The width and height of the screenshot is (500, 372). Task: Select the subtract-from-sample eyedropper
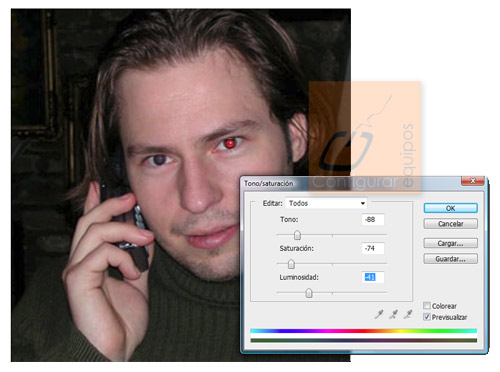pos(408,314)
